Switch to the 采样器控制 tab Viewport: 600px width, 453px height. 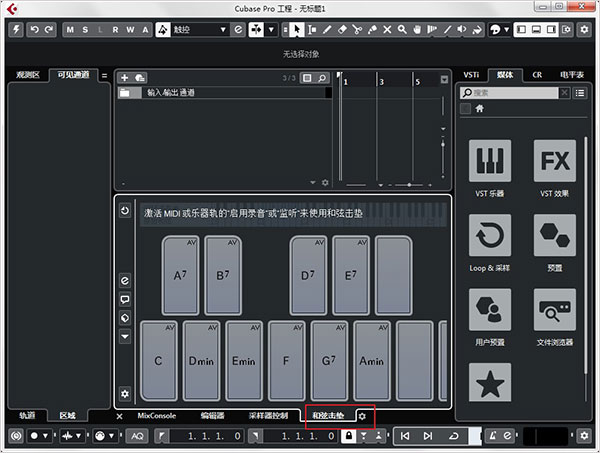(x=268, y=416)
